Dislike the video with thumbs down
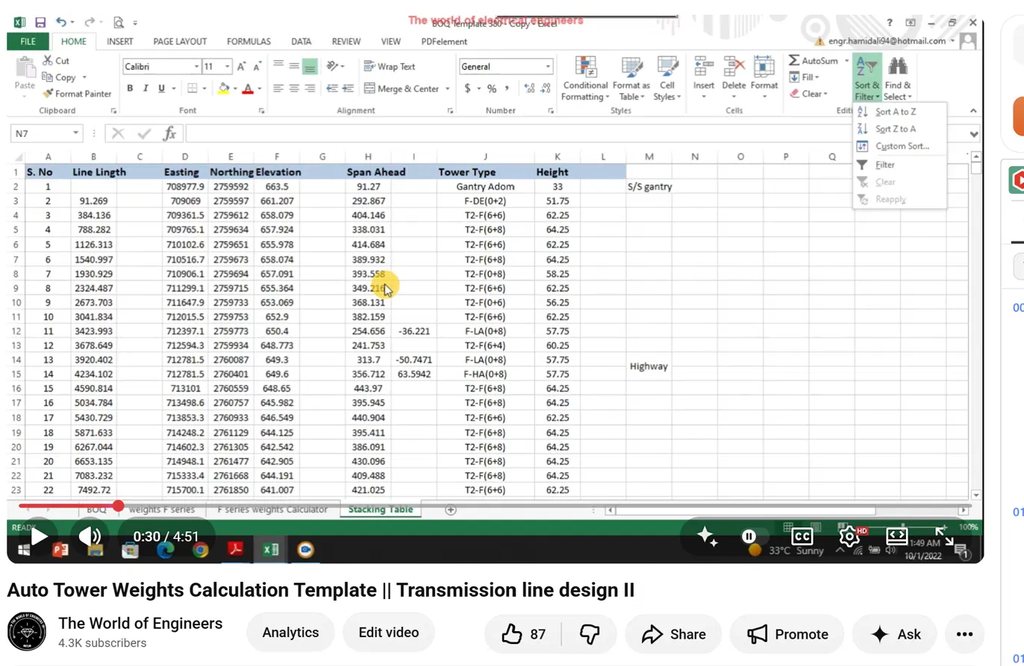 pos(589,634)
